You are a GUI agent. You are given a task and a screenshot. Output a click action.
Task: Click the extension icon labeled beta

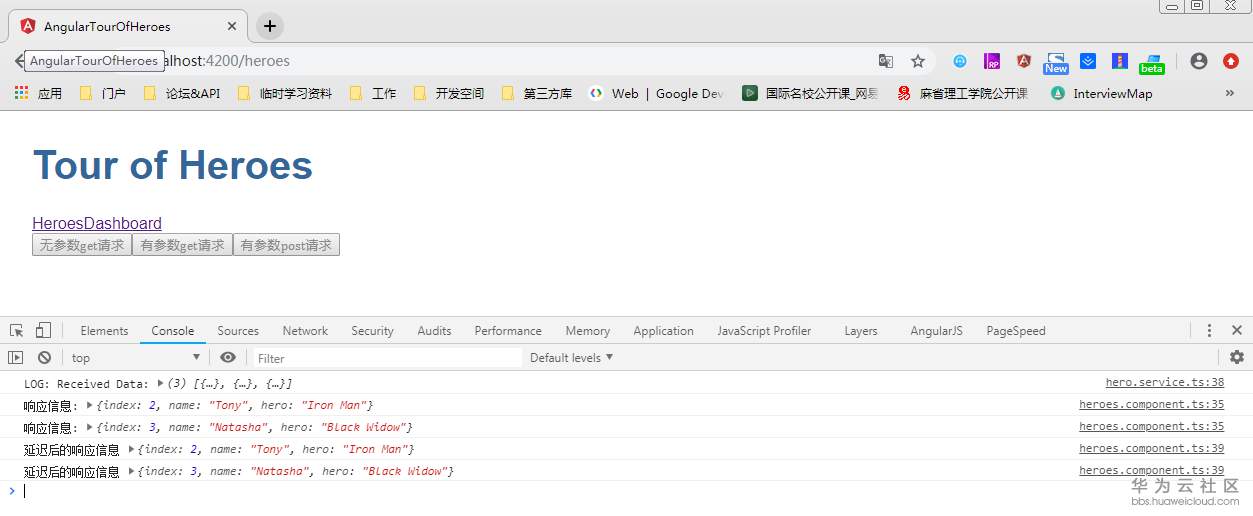(1151, 64)
